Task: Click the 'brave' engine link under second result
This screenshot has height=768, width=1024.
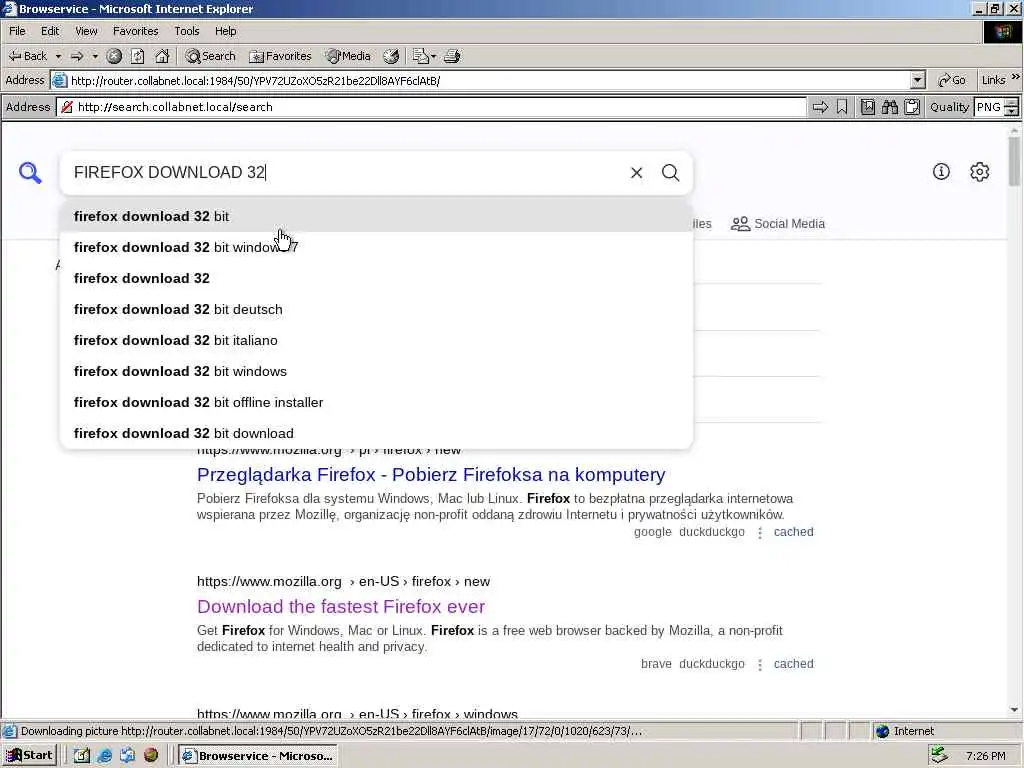Action: point(656,664)
